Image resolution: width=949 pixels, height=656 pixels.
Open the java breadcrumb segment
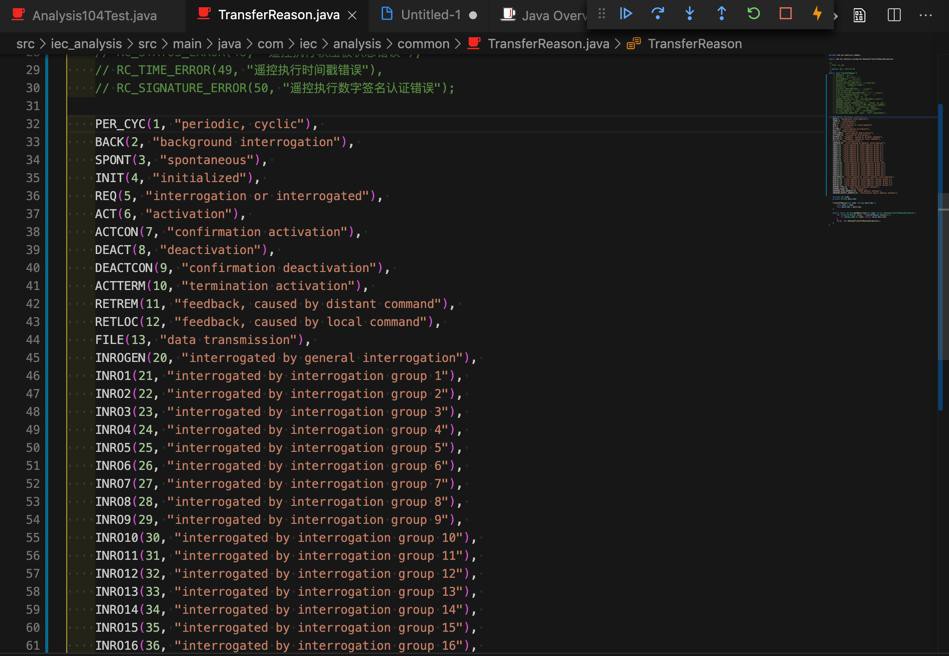coord(229,44)
